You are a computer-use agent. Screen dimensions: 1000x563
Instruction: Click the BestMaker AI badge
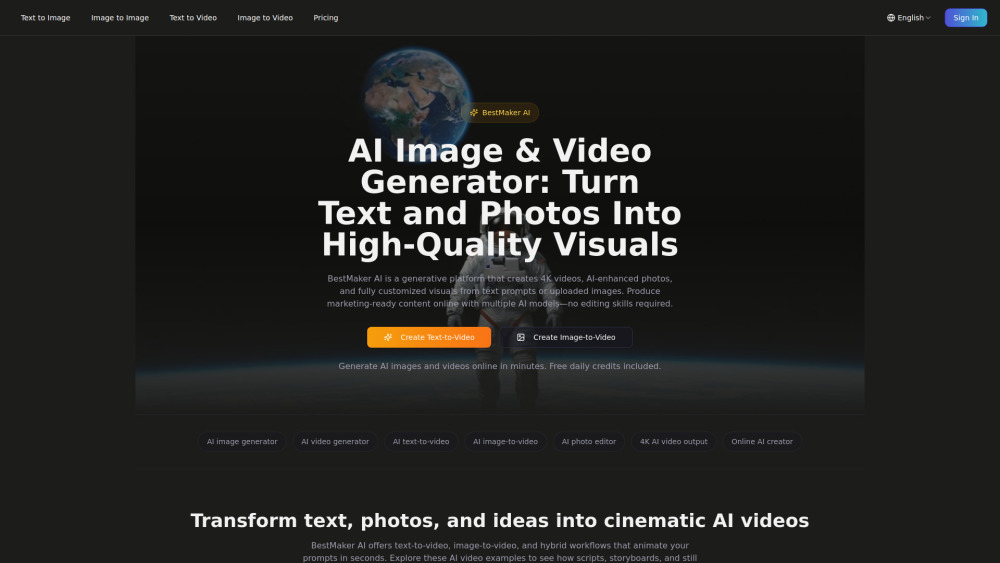[x=500, y=113]
